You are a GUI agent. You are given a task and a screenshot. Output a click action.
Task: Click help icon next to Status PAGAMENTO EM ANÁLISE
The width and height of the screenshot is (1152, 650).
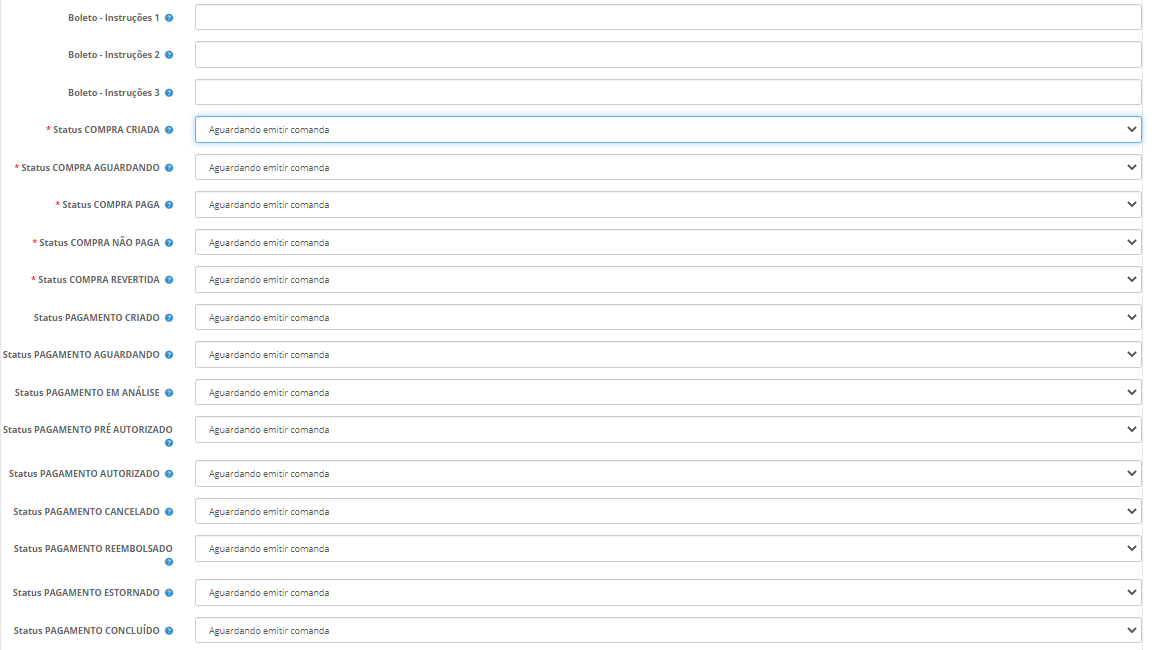pyautogui.click(x=169, y=393)
